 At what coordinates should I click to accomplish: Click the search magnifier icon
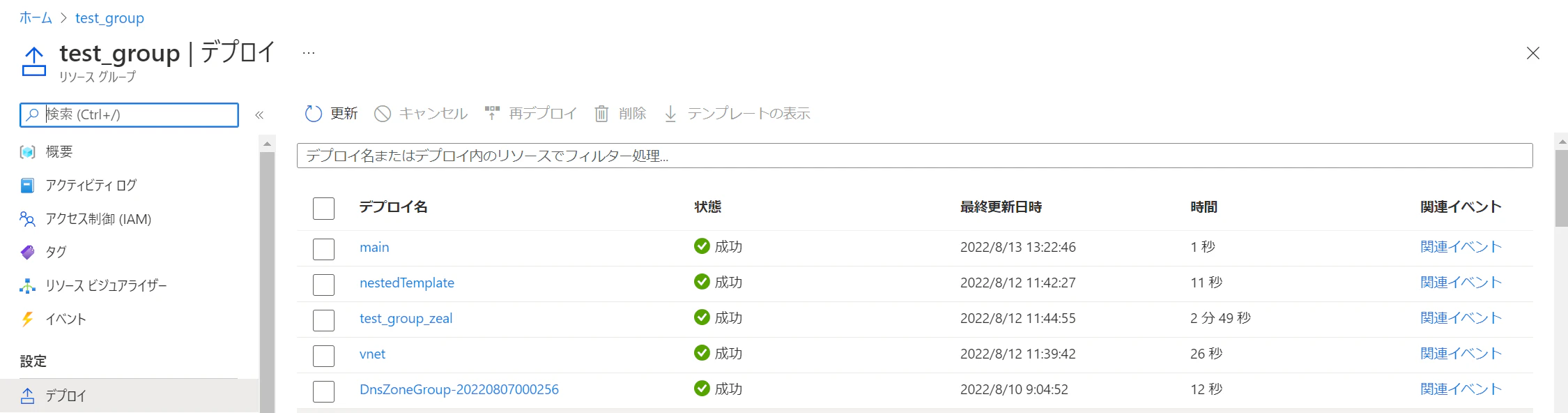[x=32, y=114]
